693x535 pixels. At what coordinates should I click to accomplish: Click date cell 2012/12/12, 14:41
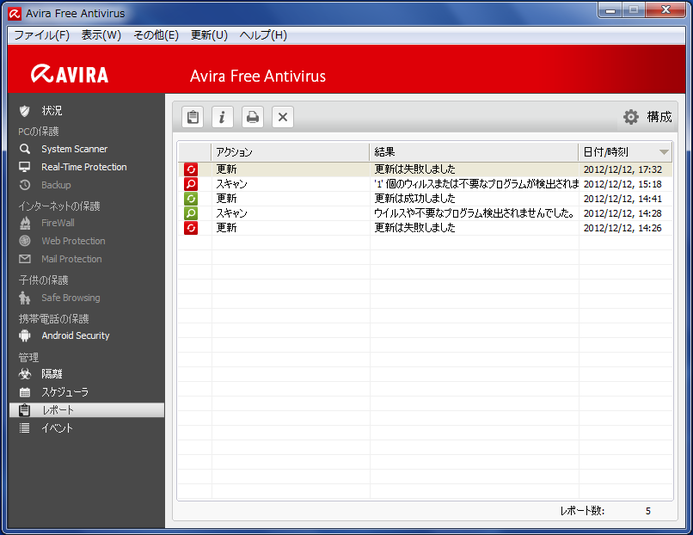tap(622, 198)
